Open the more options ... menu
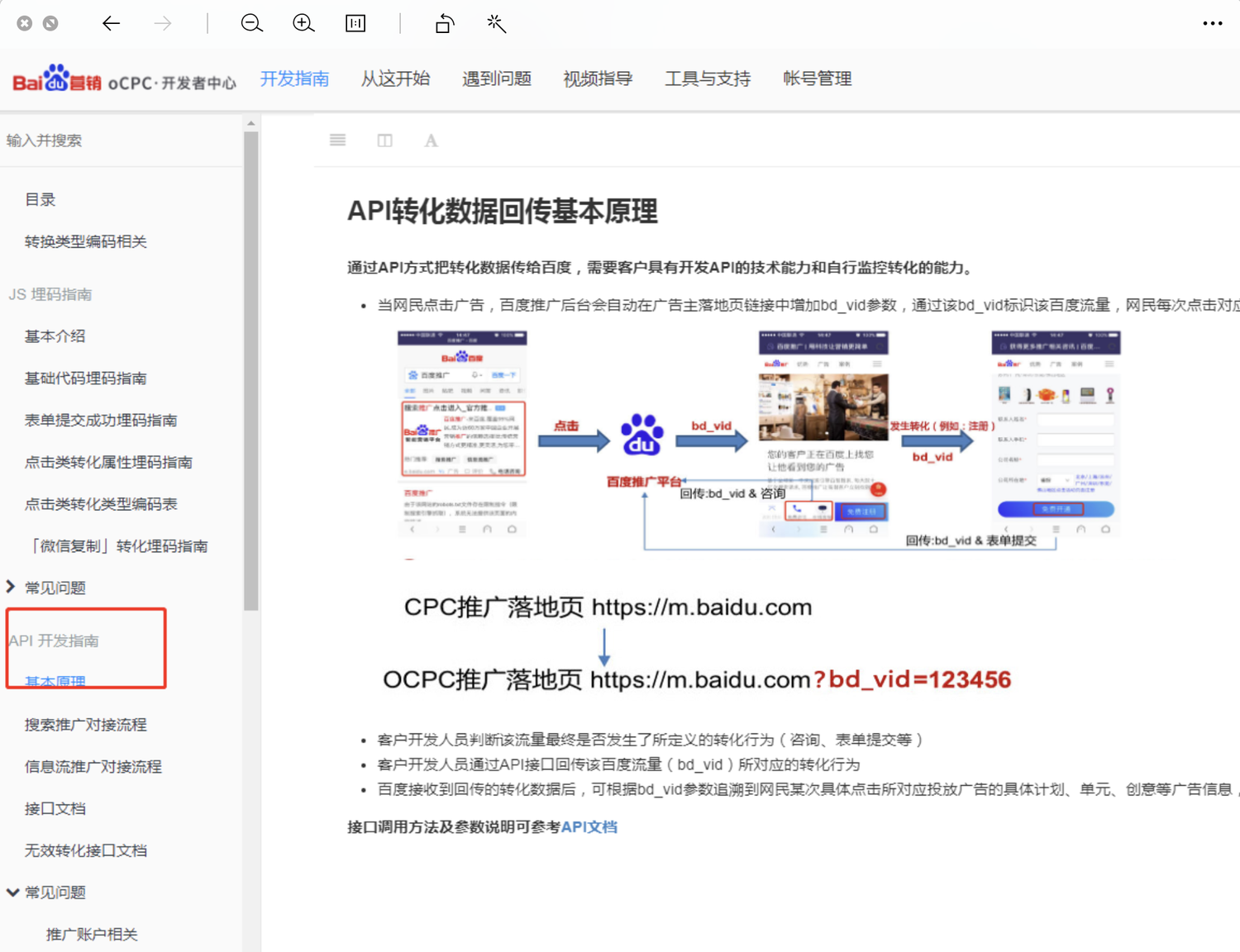 coord(1212,23)
